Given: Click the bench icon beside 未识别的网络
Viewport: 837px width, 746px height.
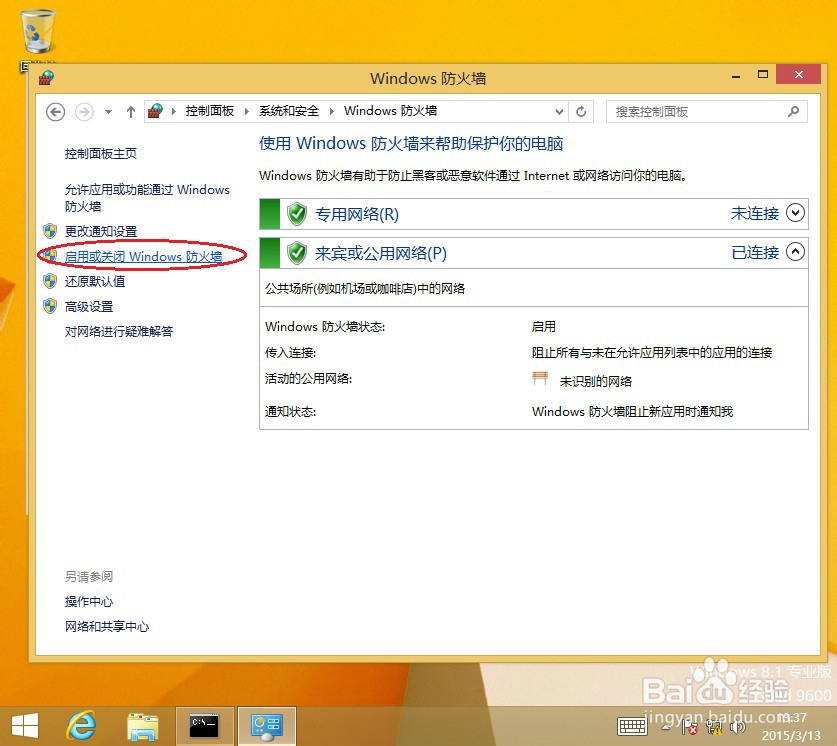Looking at the screenshot, I should click(x=540, y=378).
